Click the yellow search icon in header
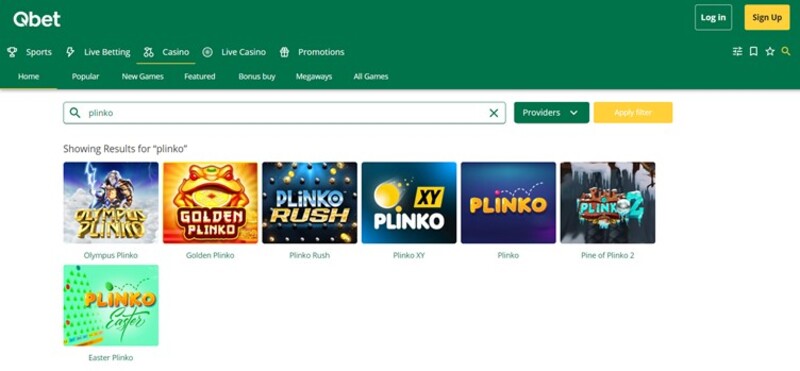 pos(786,51)
